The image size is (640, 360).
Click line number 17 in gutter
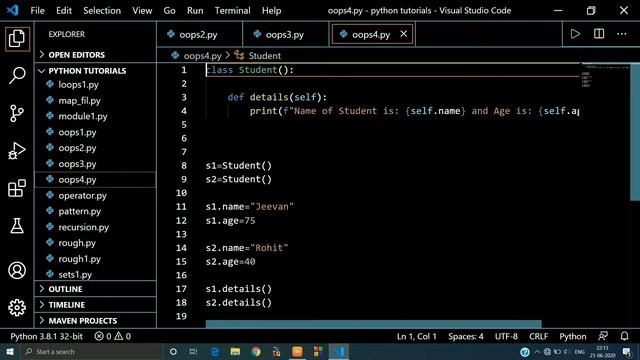point(181,289)
